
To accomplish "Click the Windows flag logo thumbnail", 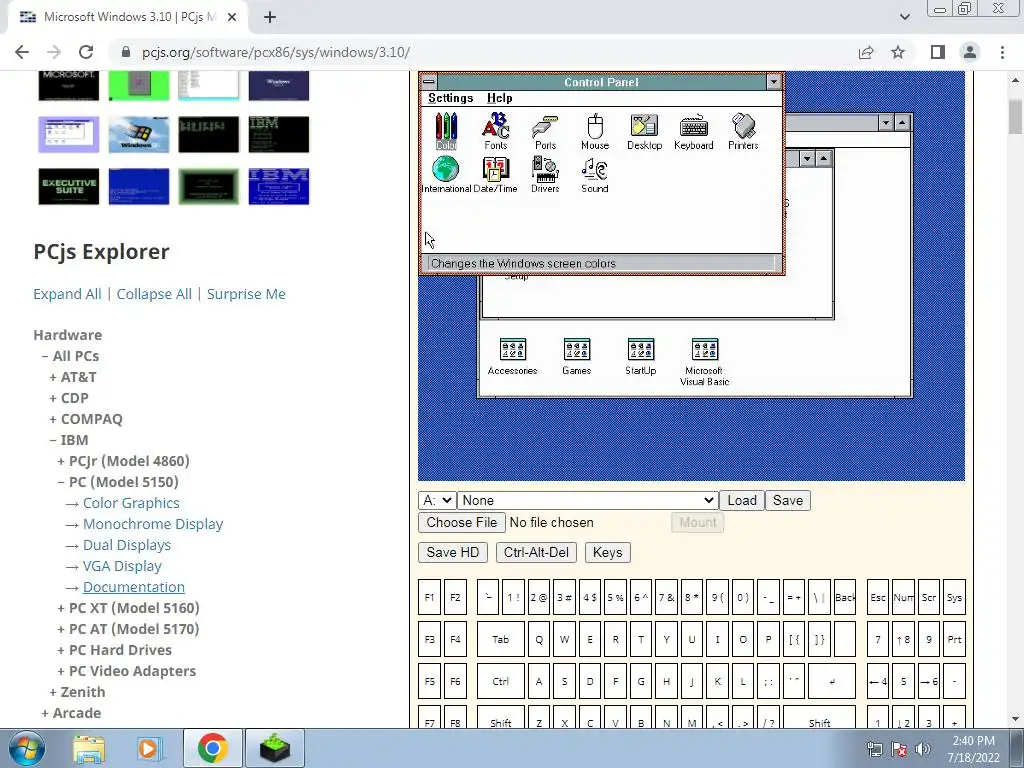I will (138, 135).
